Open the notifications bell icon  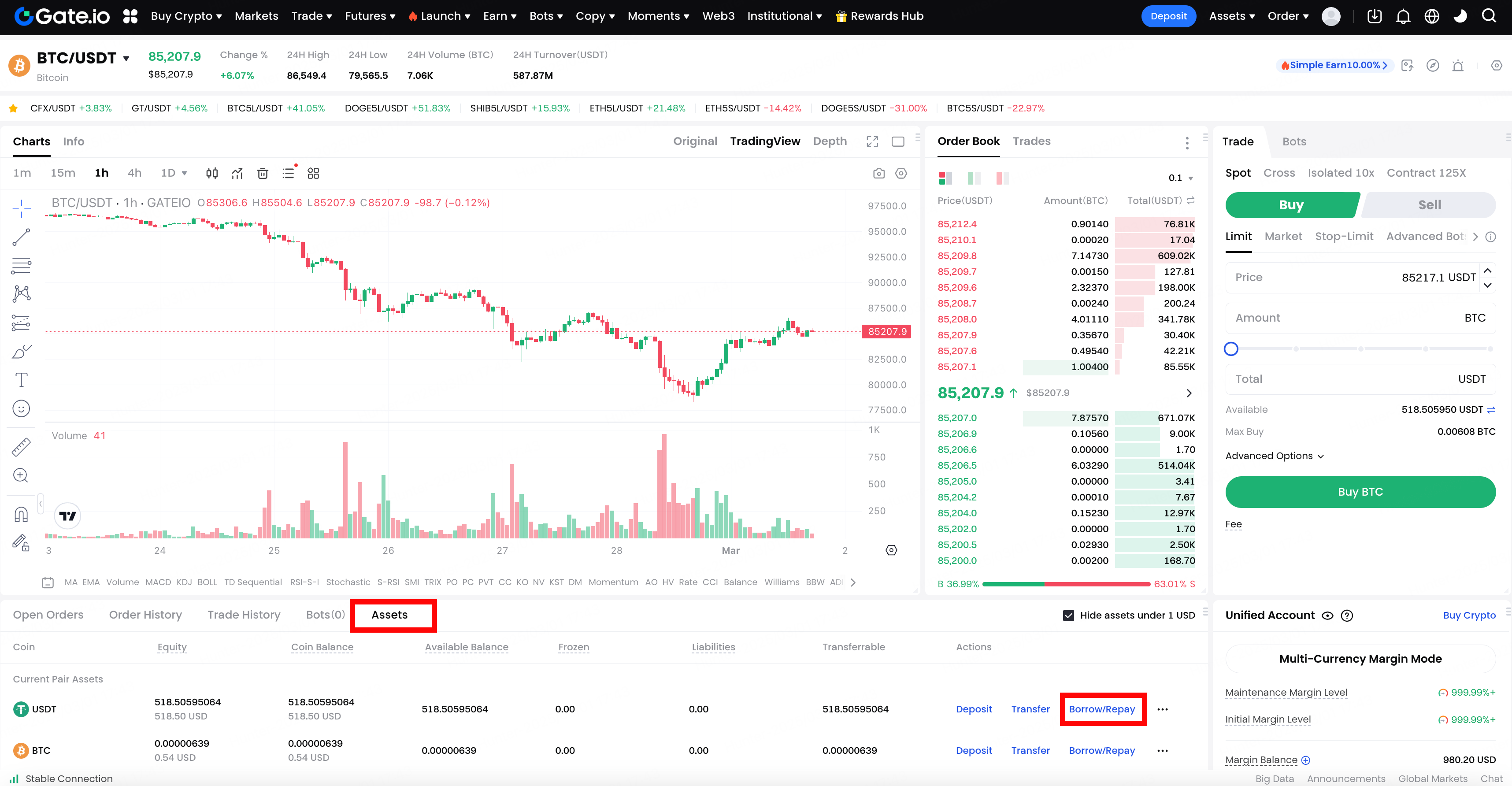(x=1403, y=16)
